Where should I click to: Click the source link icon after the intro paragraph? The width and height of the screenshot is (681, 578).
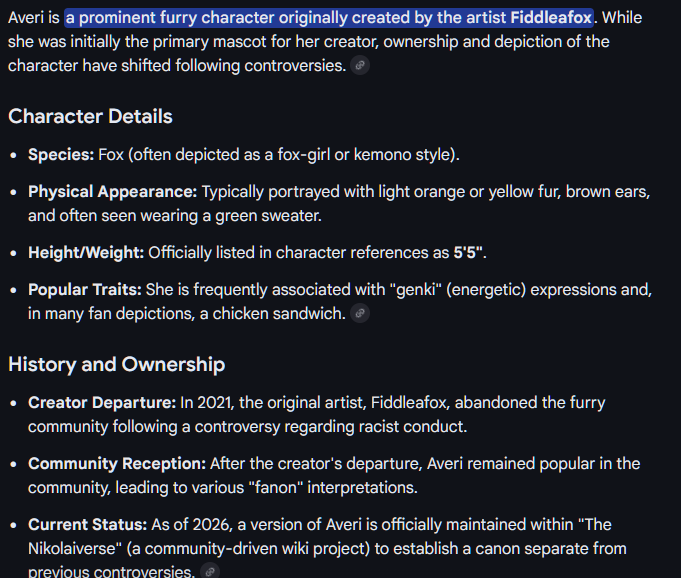[360, 65]
